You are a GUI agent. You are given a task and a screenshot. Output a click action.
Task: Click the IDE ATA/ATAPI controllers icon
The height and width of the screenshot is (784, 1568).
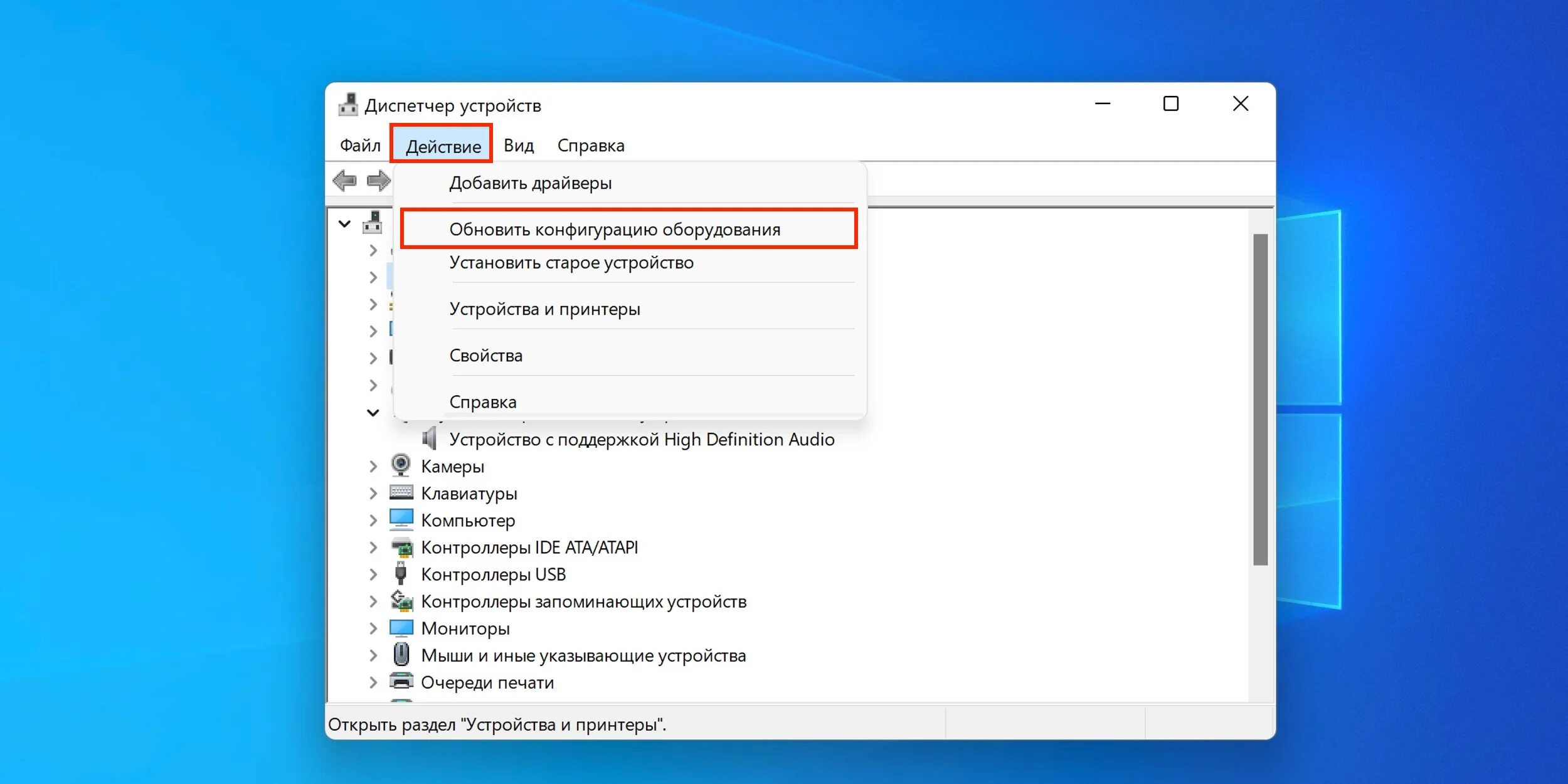click(x=401, y=548)
